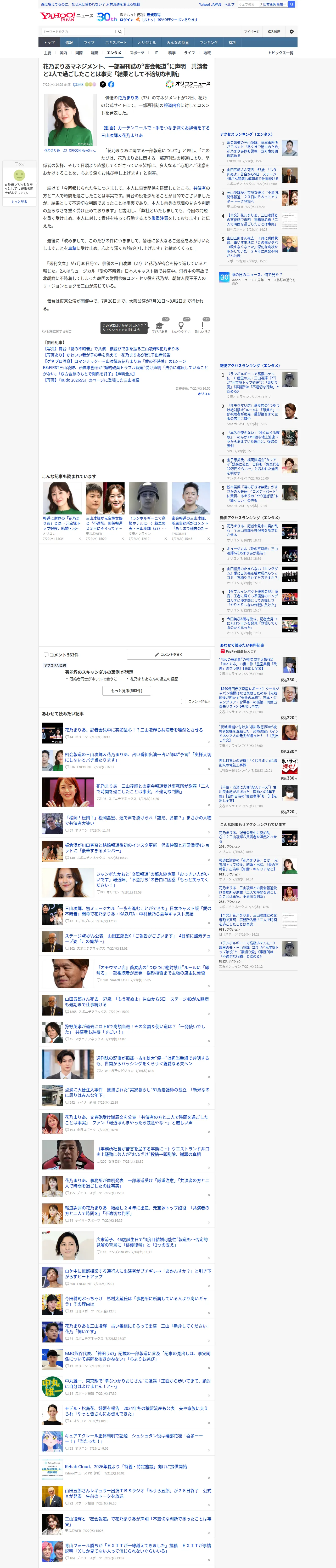Click the コメントを書く button

click(x=169, y=655)
